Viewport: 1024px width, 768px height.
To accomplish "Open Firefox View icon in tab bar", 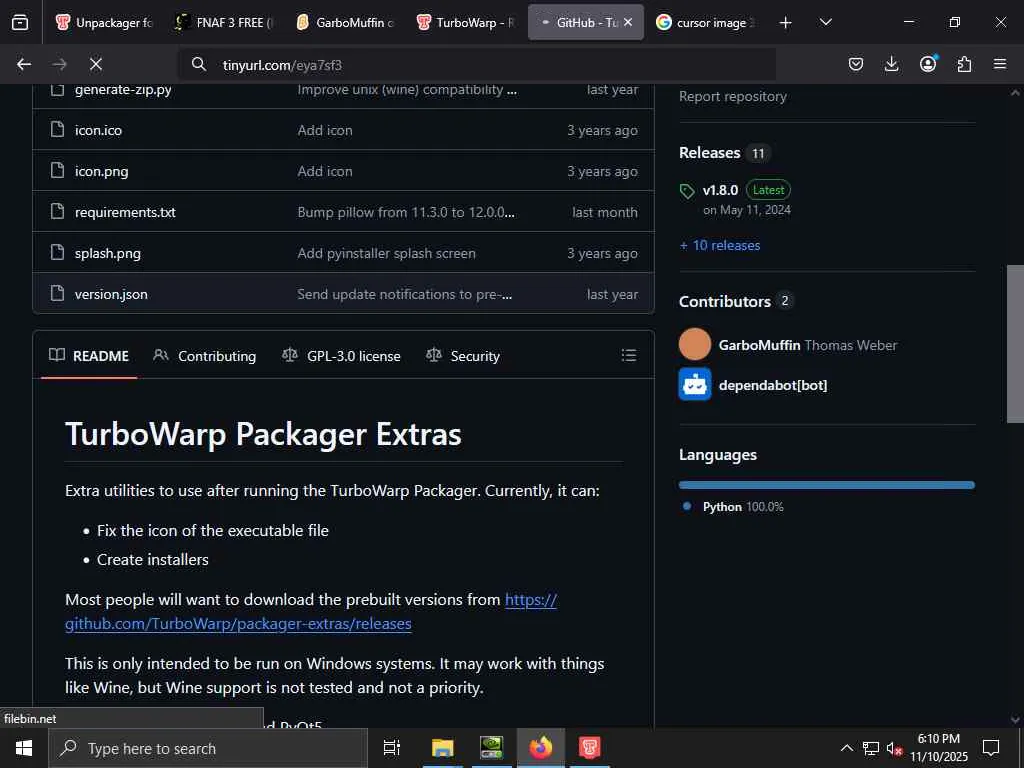I will (20, 23).
